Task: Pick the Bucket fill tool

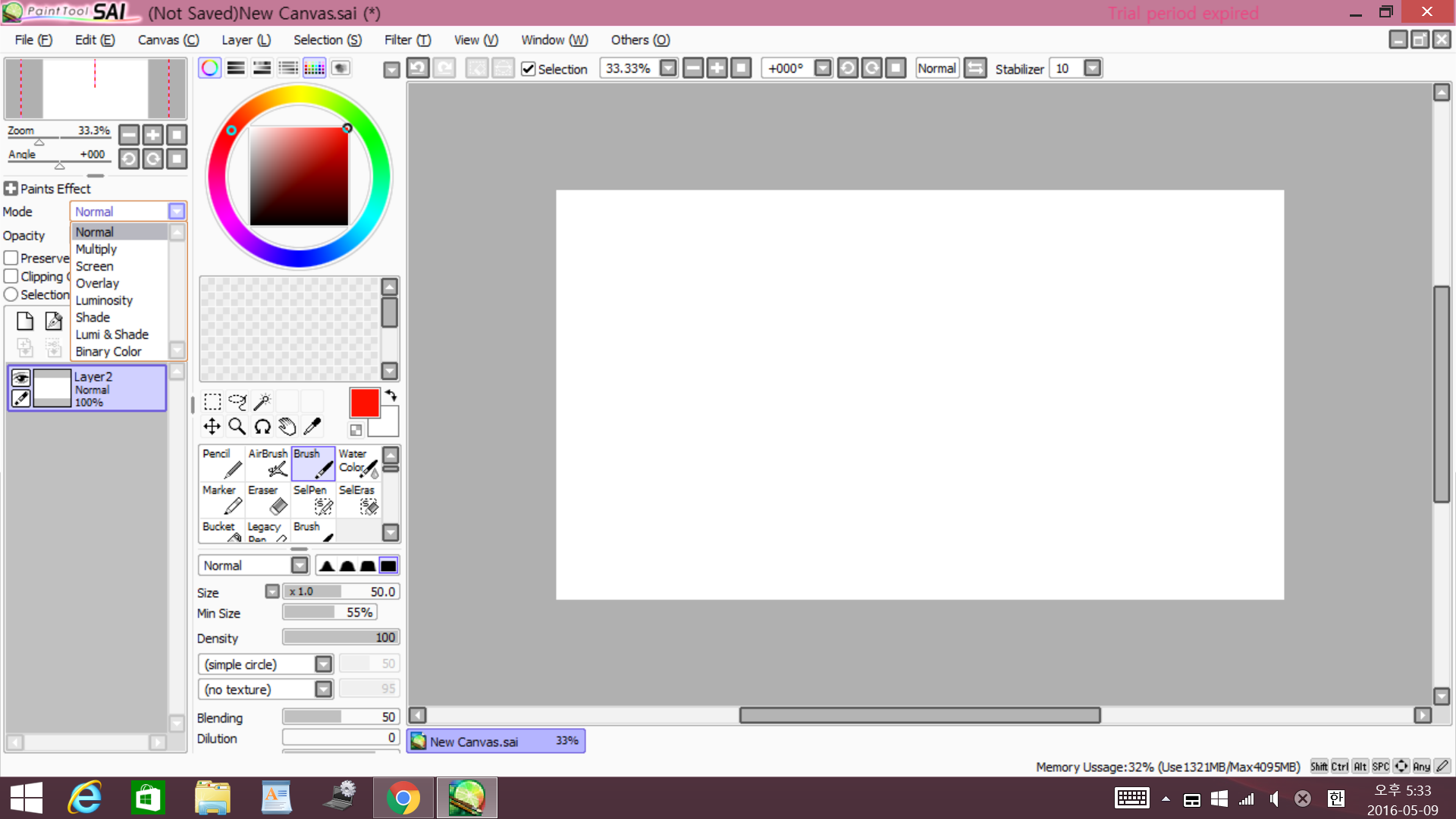Action: pyautogui.click(x=219, y=533)
